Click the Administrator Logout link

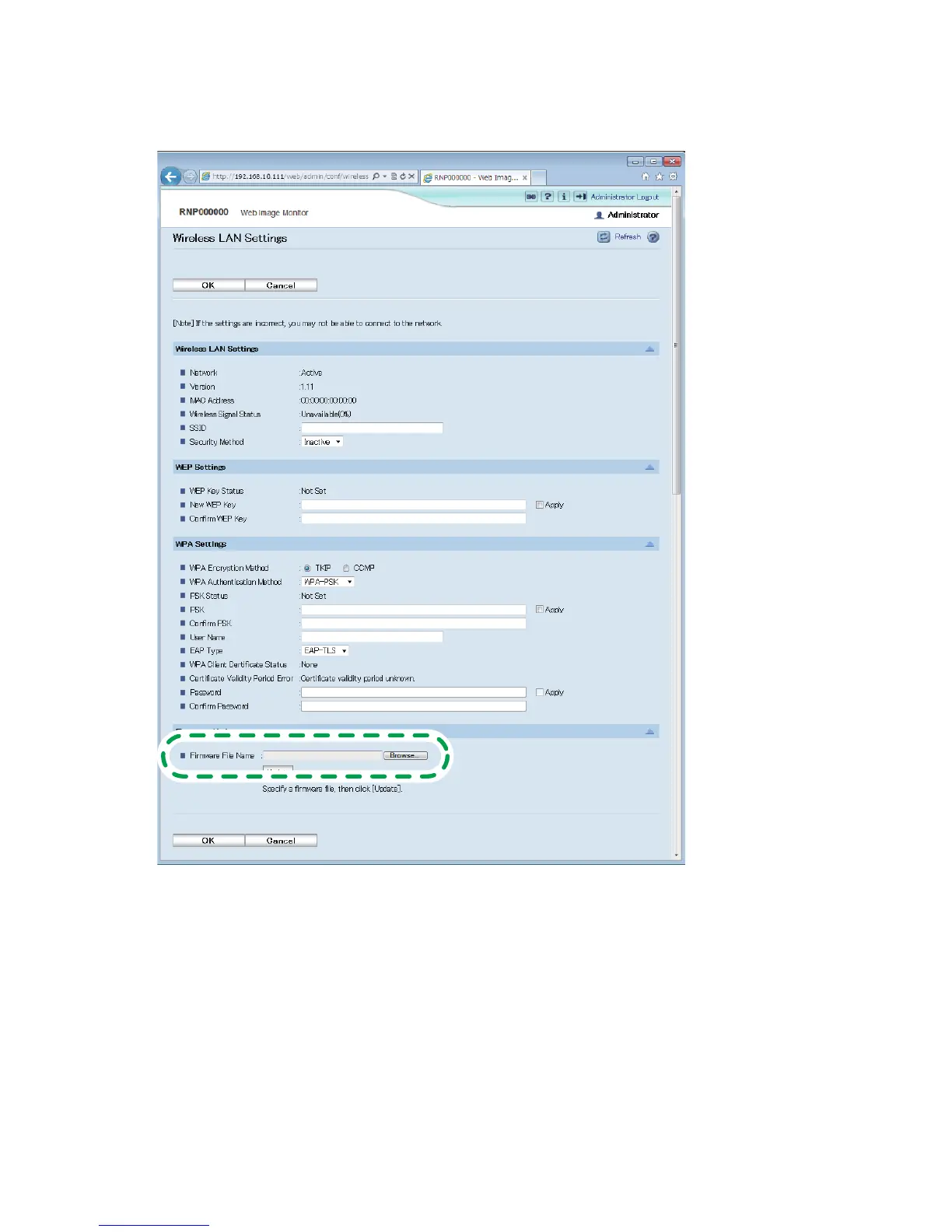[625, 198]
